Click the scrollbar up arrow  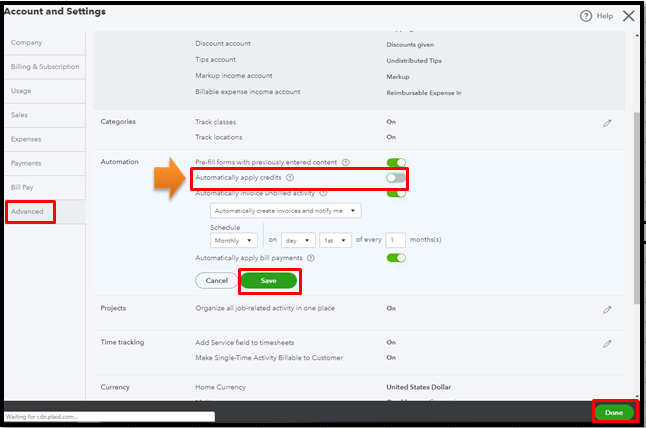click(637, 36)
